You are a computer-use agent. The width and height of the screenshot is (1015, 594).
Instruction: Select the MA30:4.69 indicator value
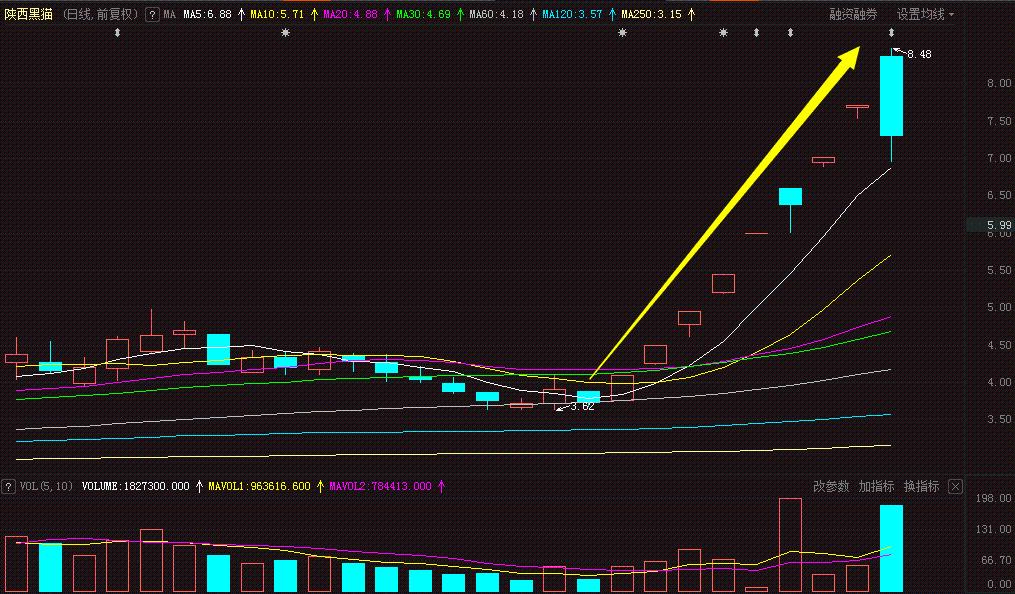[423, 14]
